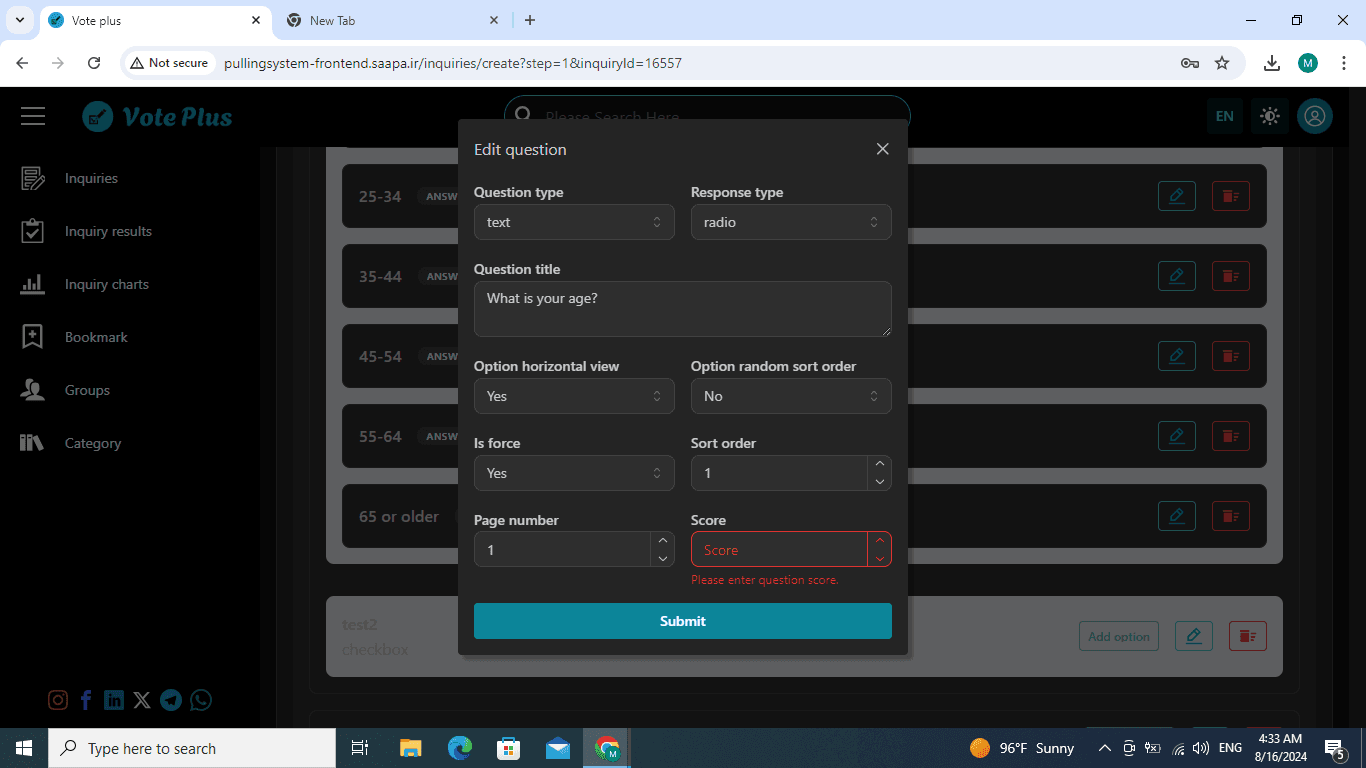Expand the Response type dropdown
Screen dimensions: 1366x768
(790, 222)
